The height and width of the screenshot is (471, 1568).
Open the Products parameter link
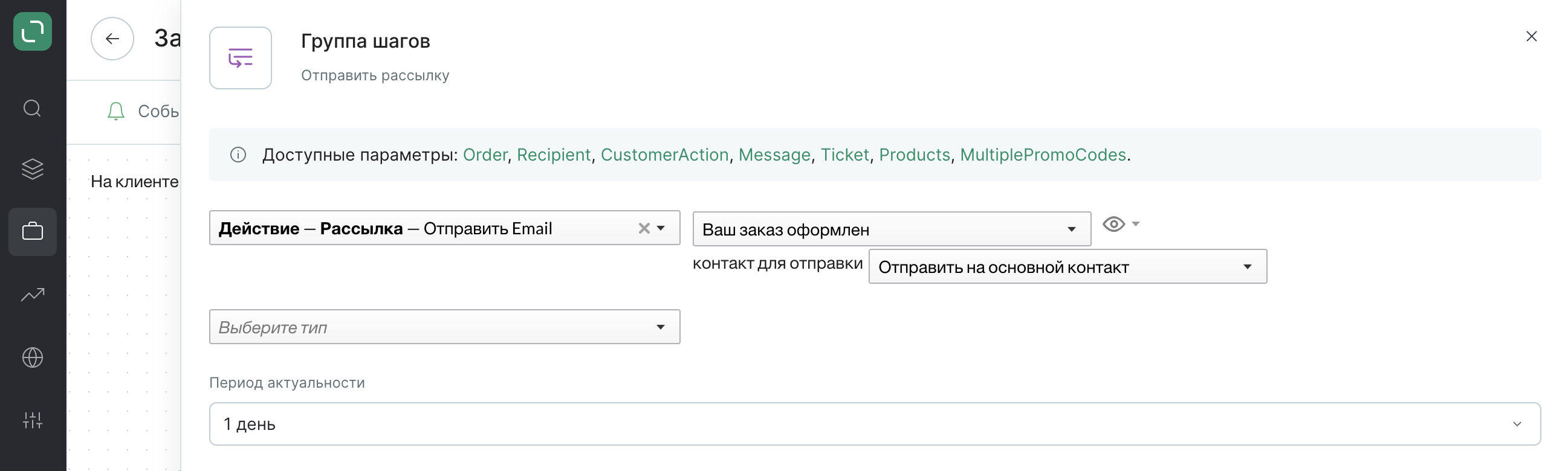click(x=914, y=155)
